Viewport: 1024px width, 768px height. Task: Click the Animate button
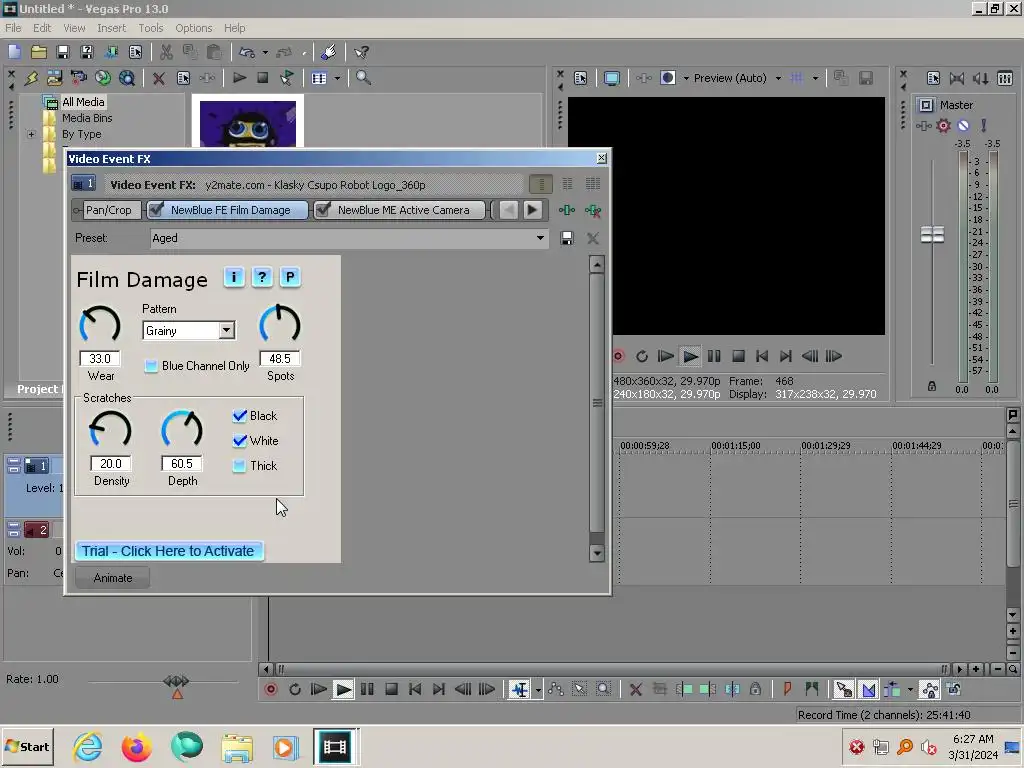coord(112,578)
